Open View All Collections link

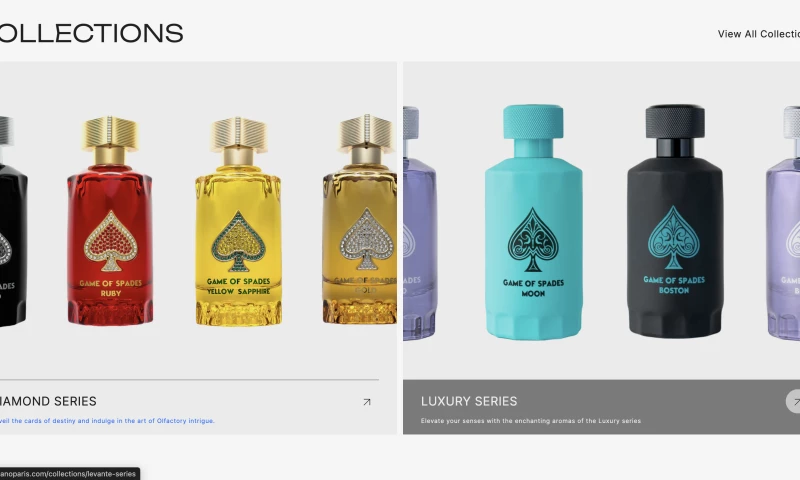click(x=759, y=34)
